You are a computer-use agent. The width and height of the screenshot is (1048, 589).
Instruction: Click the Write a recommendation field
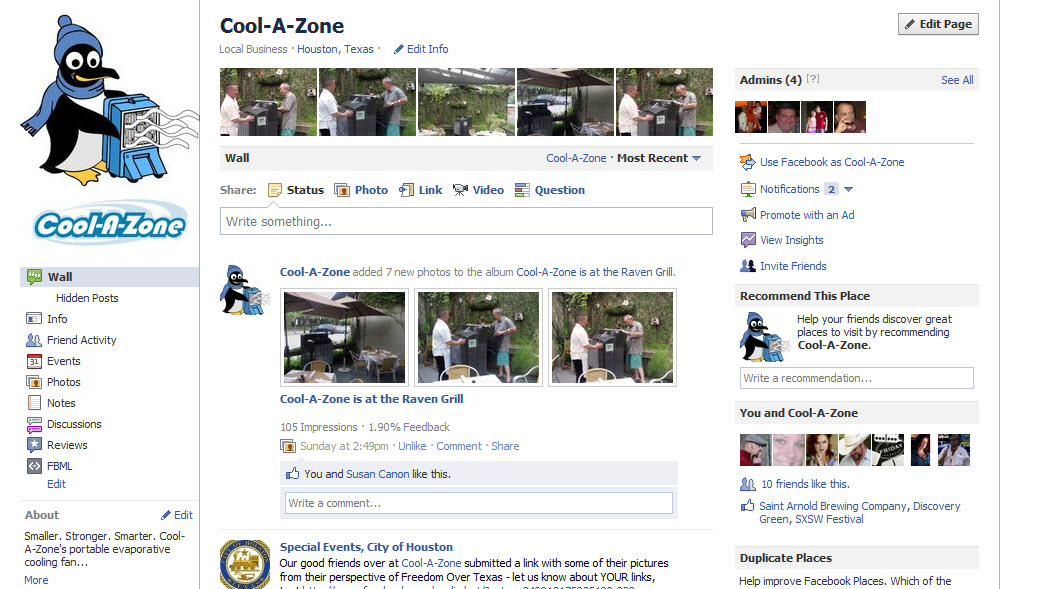point(856,378)
